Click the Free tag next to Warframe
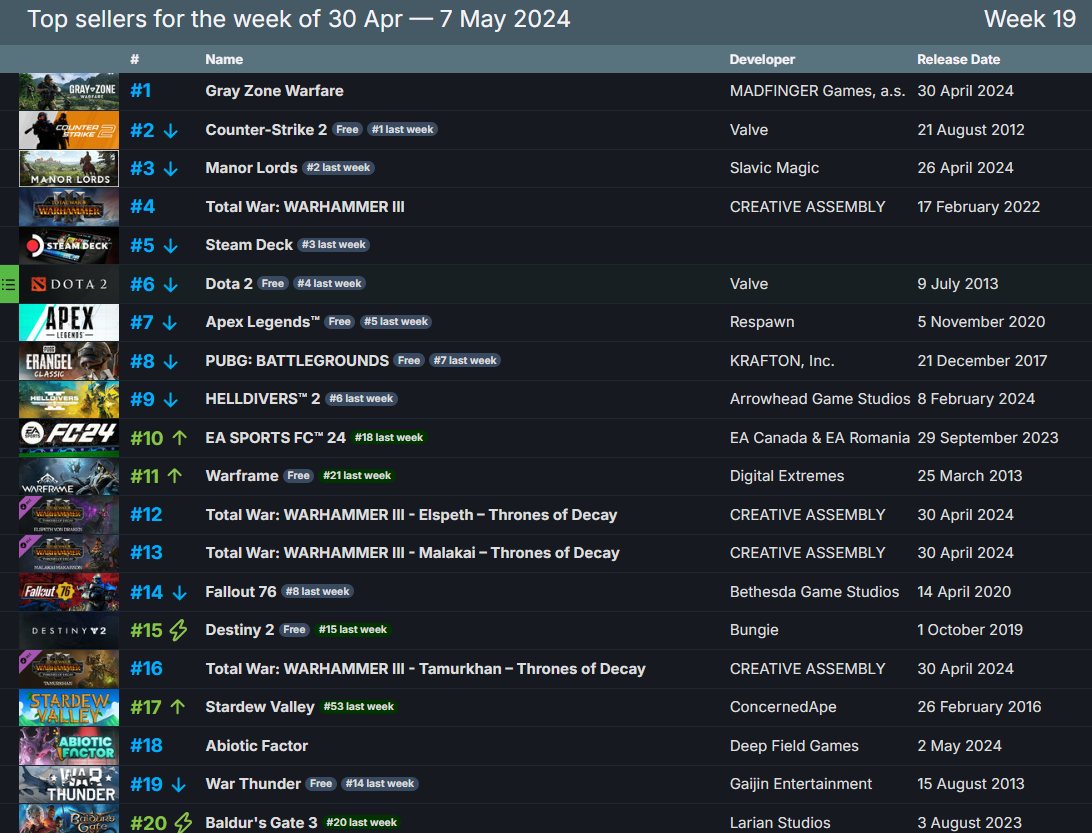Viewport: 1092px width, 833px height. pyautogui.click(x=298, y=476)
